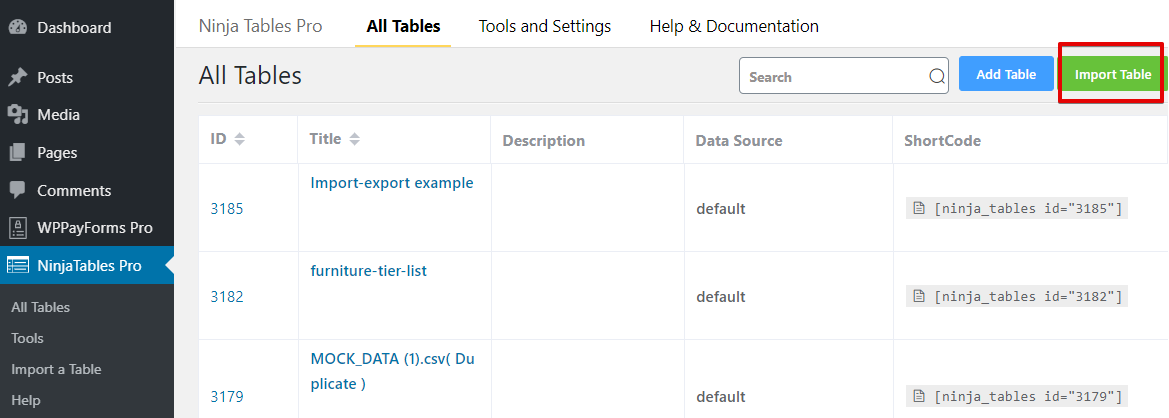1169x418 pixels.
Task: Click shortcode icon for table 3182
Action: point(918,296)
